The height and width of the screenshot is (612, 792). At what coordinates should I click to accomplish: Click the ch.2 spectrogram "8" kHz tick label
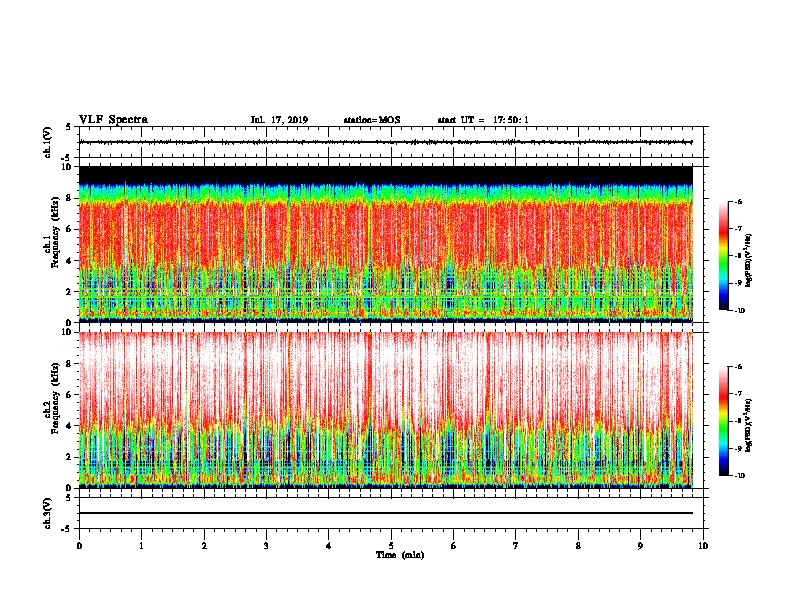[x=69, y=364]
